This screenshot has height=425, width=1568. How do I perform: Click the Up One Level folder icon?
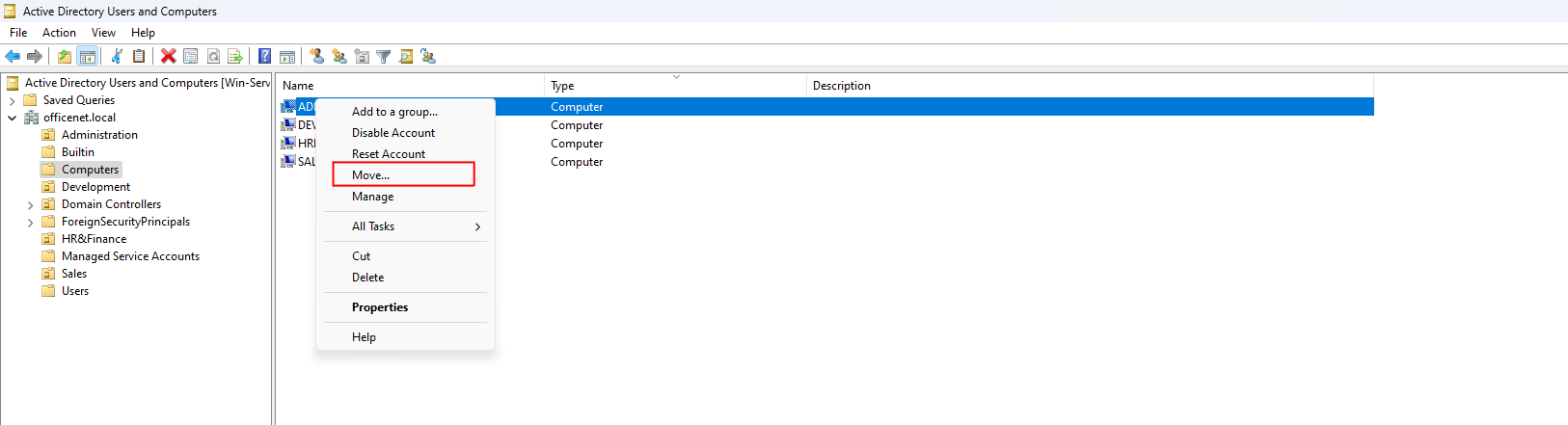tap(65, 57)
